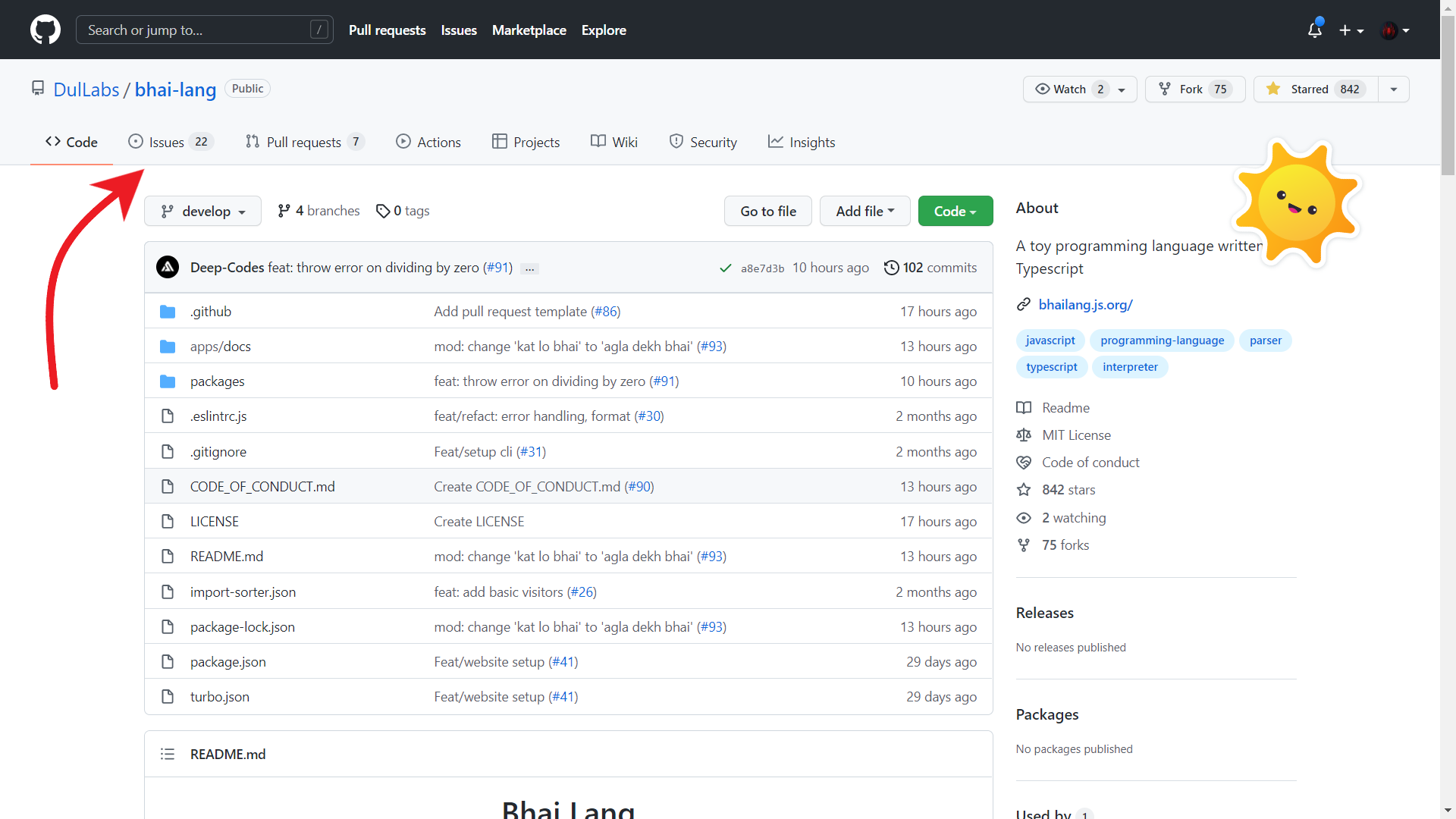This screenshot has width=1456, height=819.
Task: Click the GitHub Octocat logo
Action: [x=45, y=30]
